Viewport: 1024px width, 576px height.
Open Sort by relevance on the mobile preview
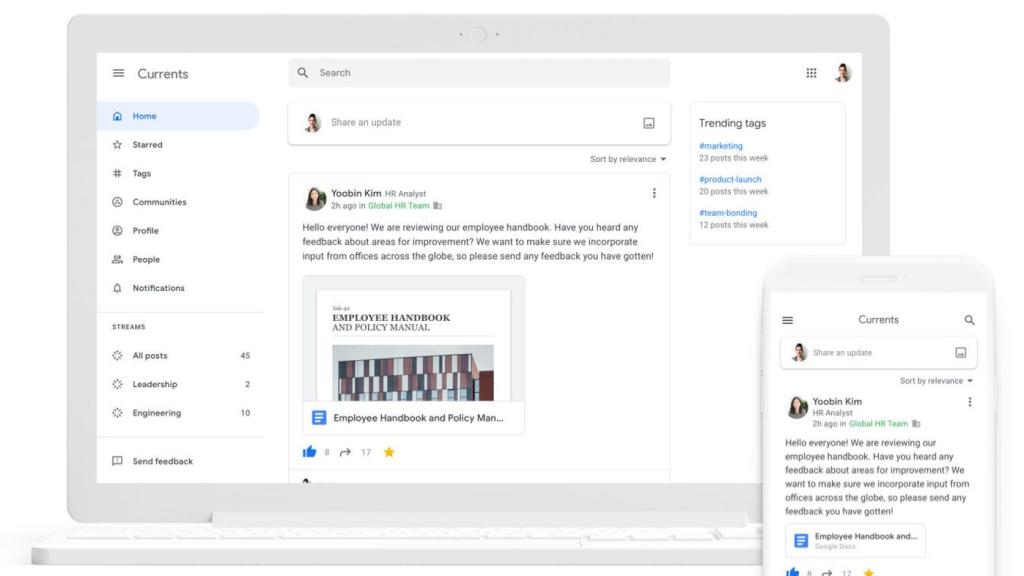(x=930, y=380)
